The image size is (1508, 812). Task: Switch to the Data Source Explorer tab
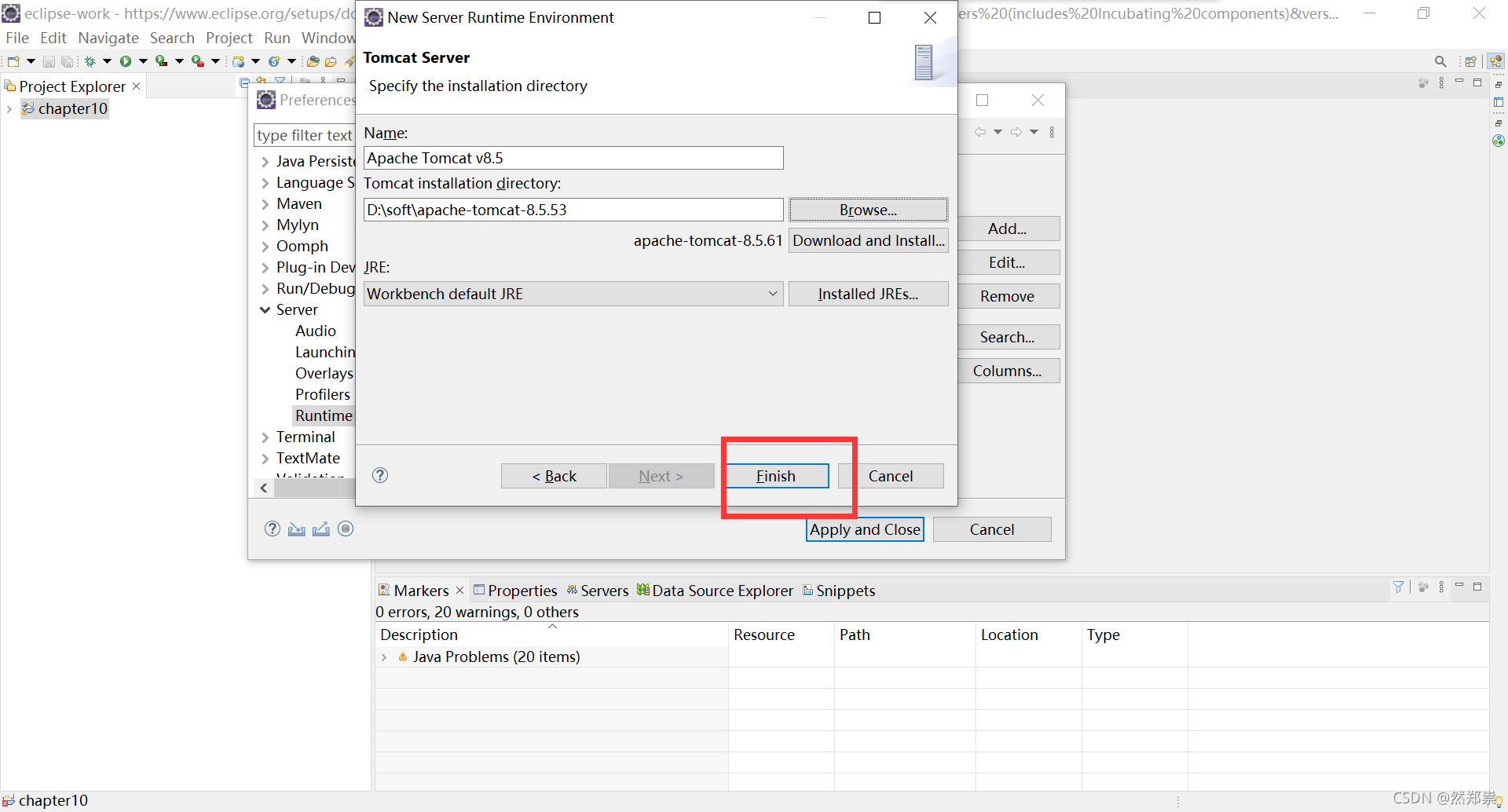click(722, 590)
